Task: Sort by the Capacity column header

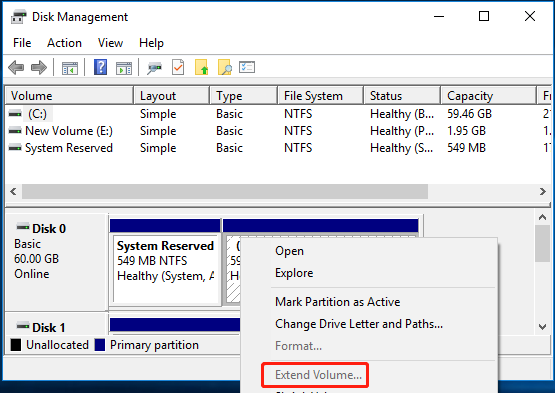Action: 489,96
